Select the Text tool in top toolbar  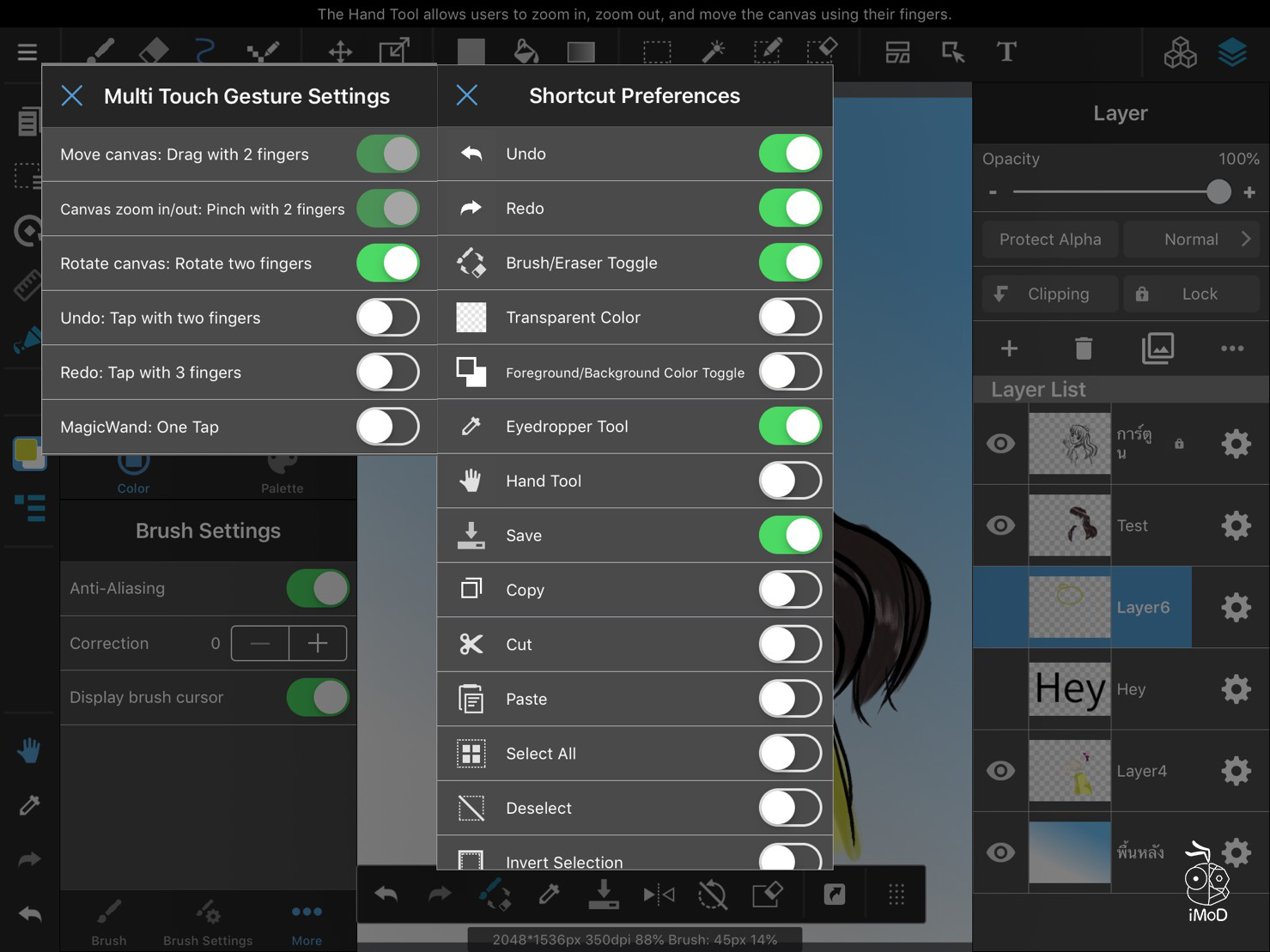click(1006, 52)
